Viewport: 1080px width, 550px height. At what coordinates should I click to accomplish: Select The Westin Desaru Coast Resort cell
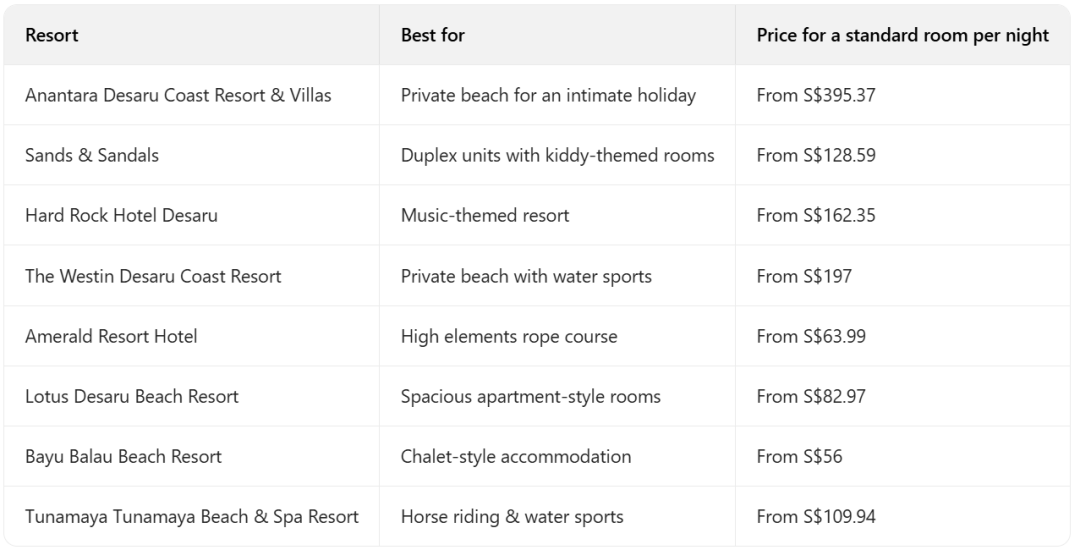click(153, 276)
